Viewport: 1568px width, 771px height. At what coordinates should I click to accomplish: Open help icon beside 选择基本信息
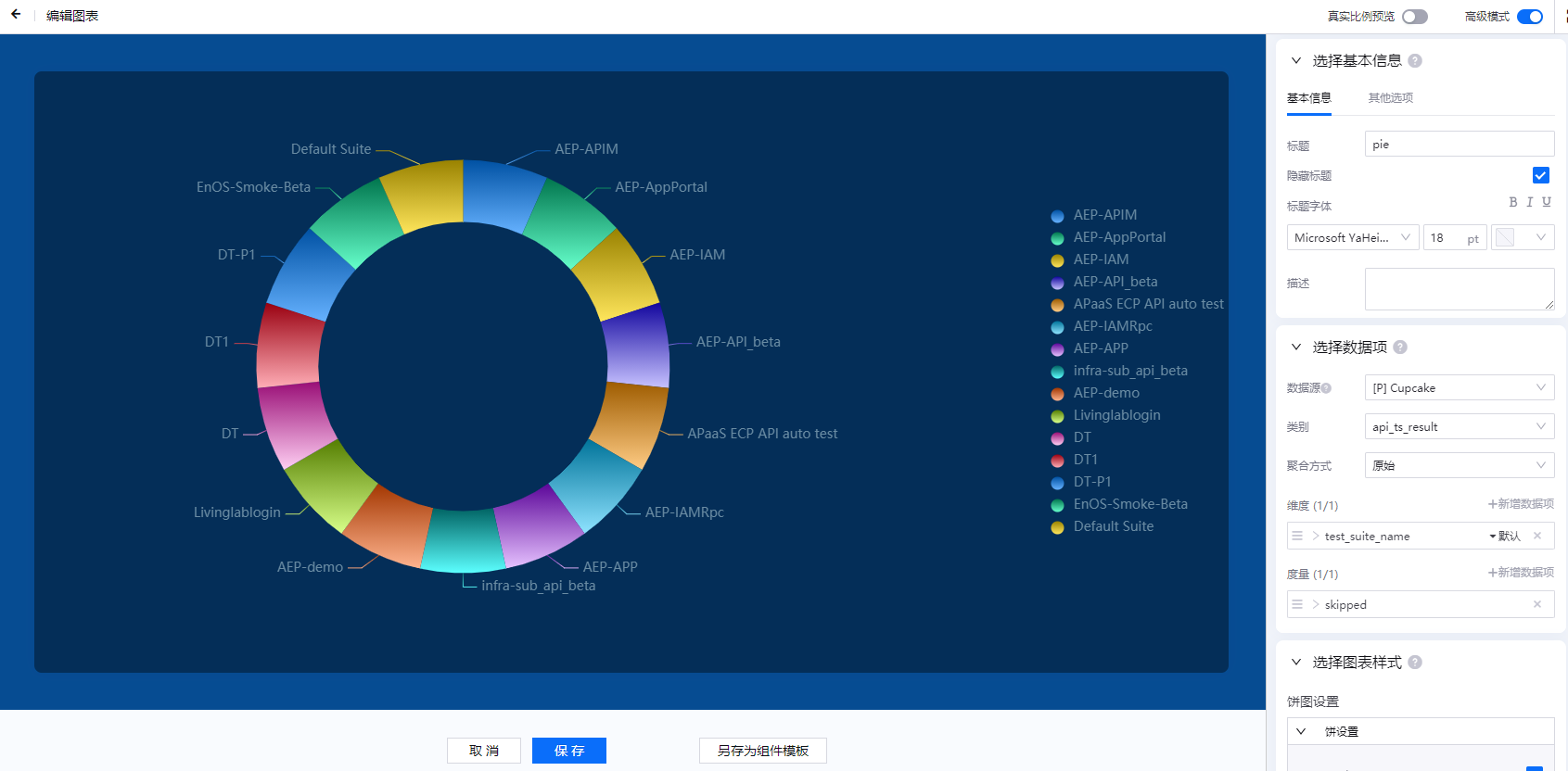(1415, 61)
